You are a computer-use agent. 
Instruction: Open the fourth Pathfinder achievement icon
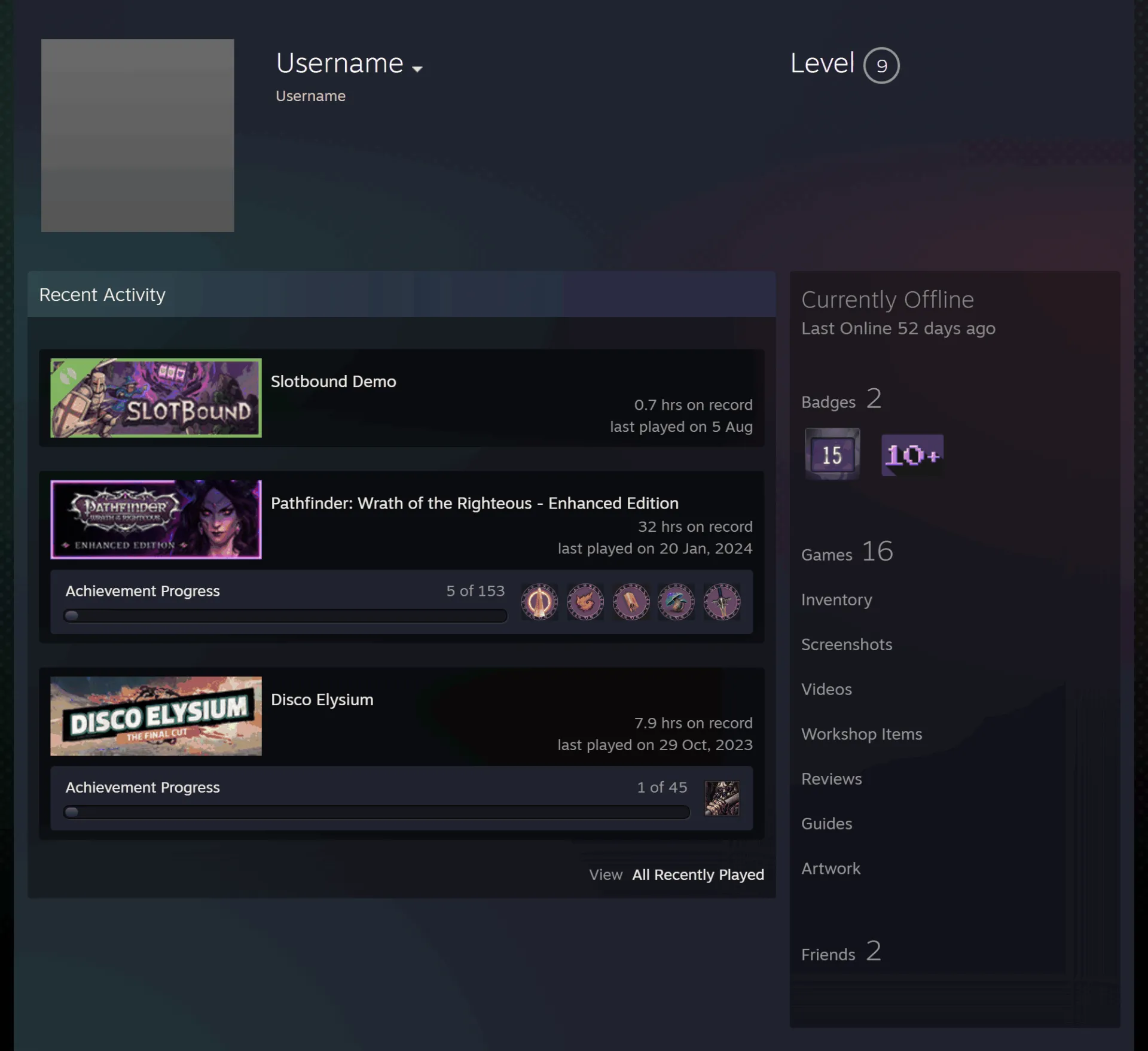[x=676, y=601]
